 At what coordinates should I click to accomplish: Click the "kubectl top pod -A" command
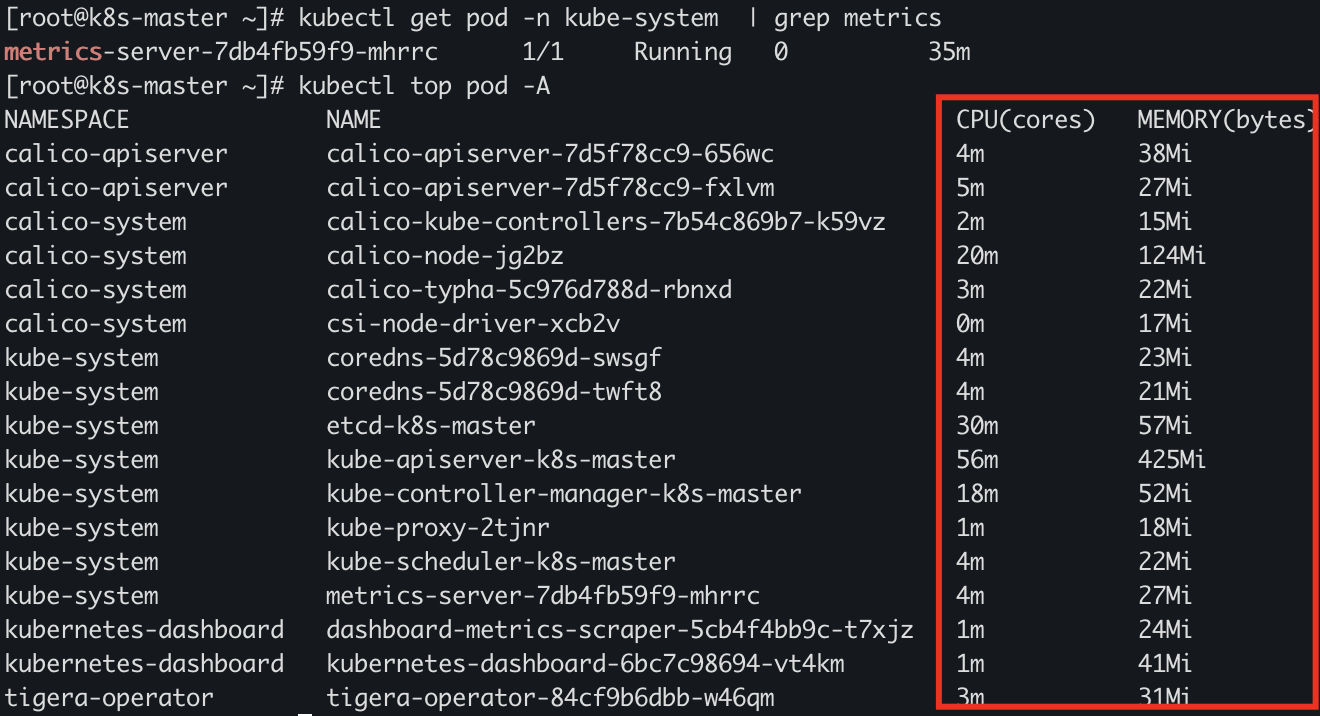[x=424, y=86]
